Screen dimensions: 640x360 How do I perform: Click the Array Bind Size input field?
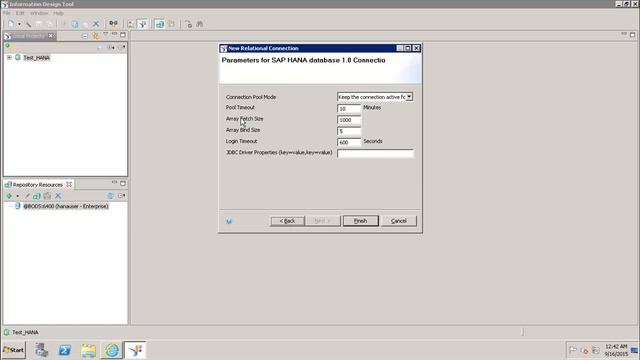[x=349, y=131]
